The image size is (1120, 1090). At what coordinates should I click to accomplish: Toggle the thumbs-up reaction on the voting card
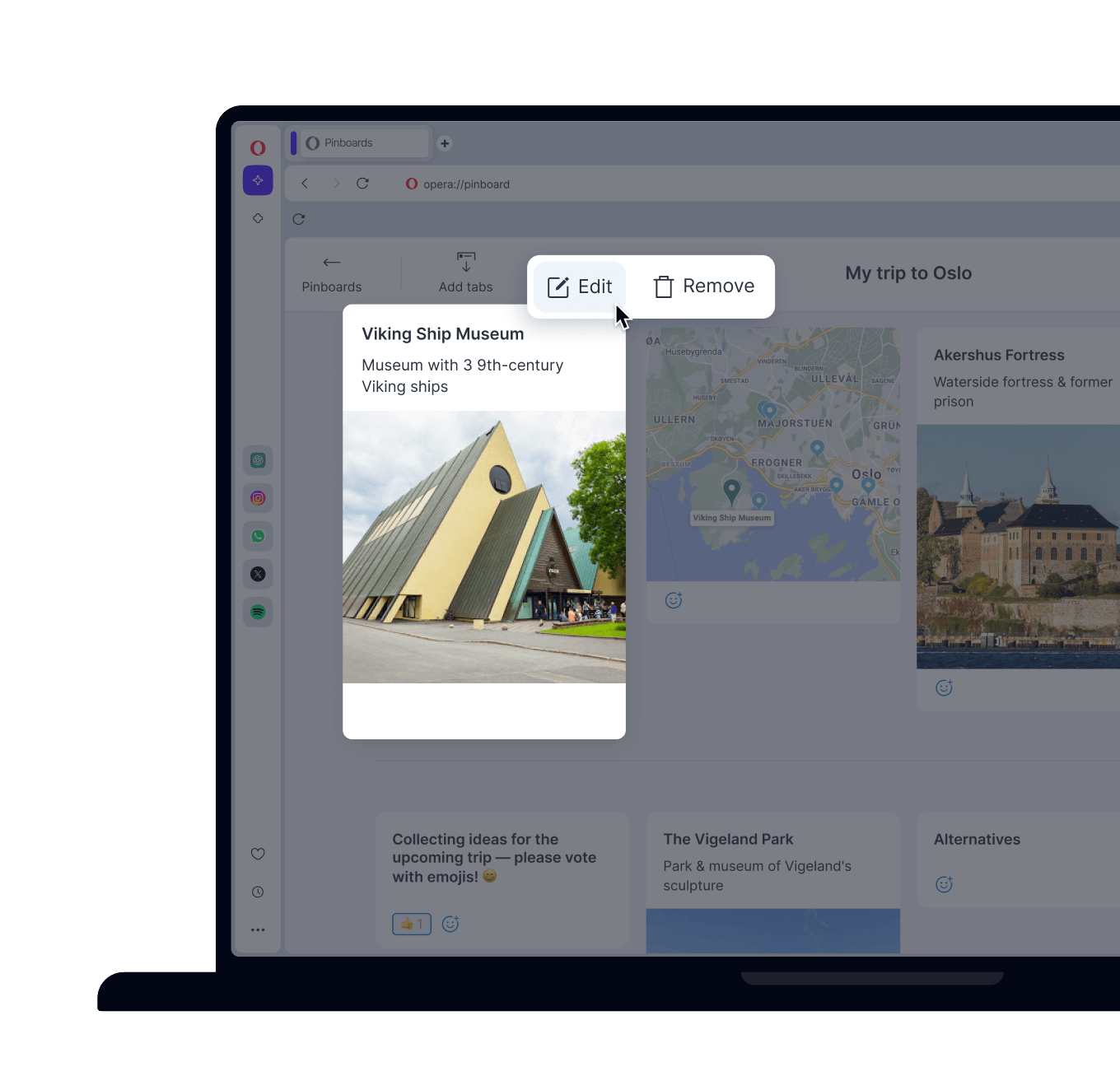411,924
